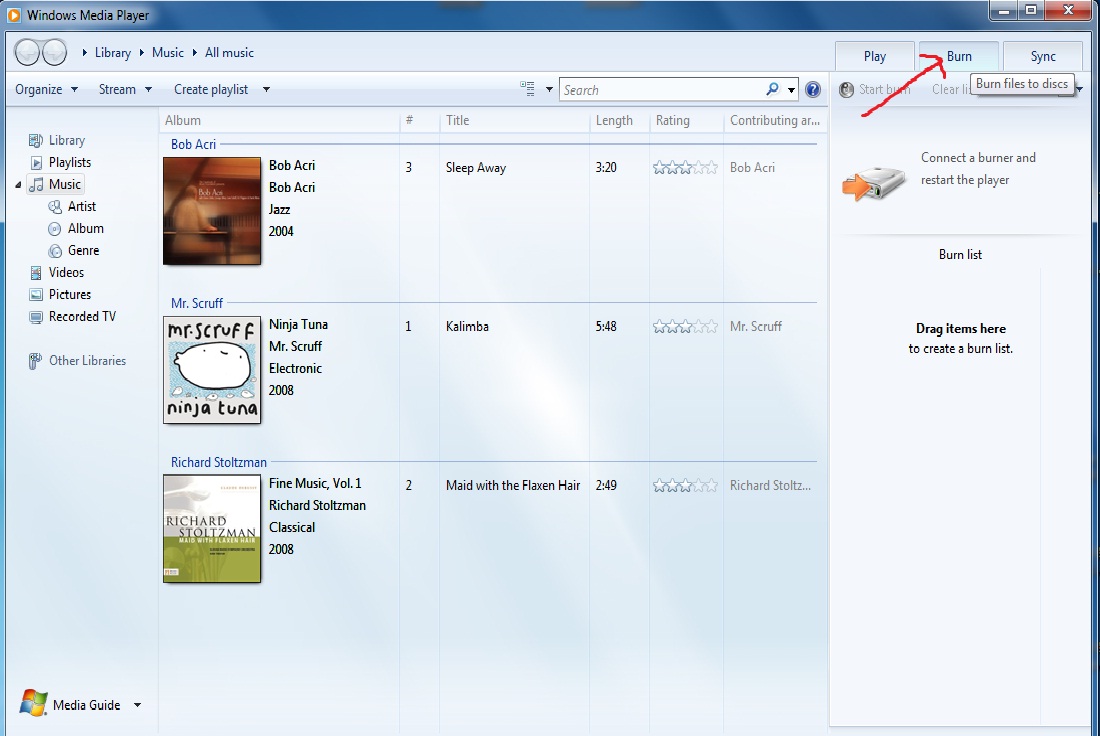Click the Media Guide Windows logo icon

point(33,703)
